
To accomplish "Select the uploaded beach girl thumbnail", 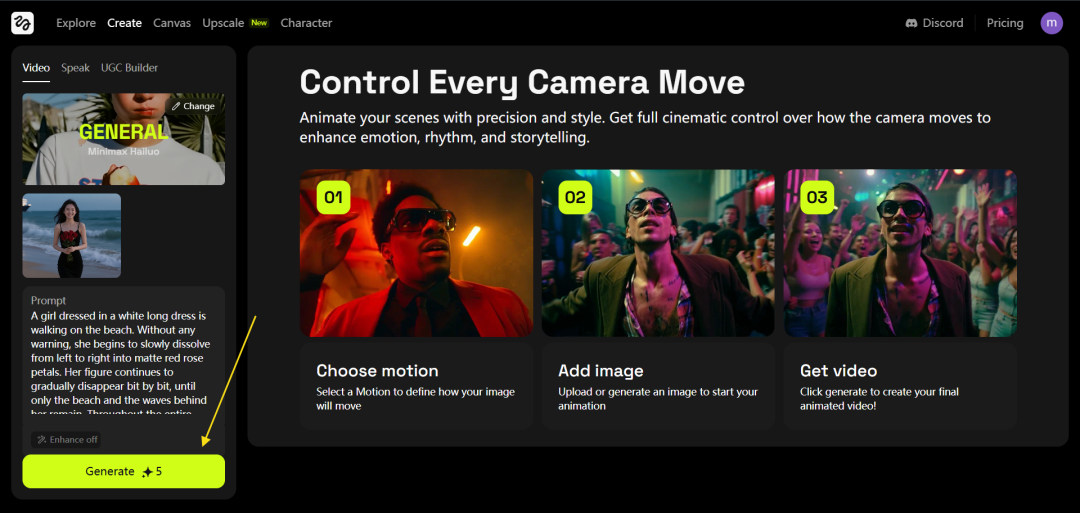I will [x=72, y=235].
